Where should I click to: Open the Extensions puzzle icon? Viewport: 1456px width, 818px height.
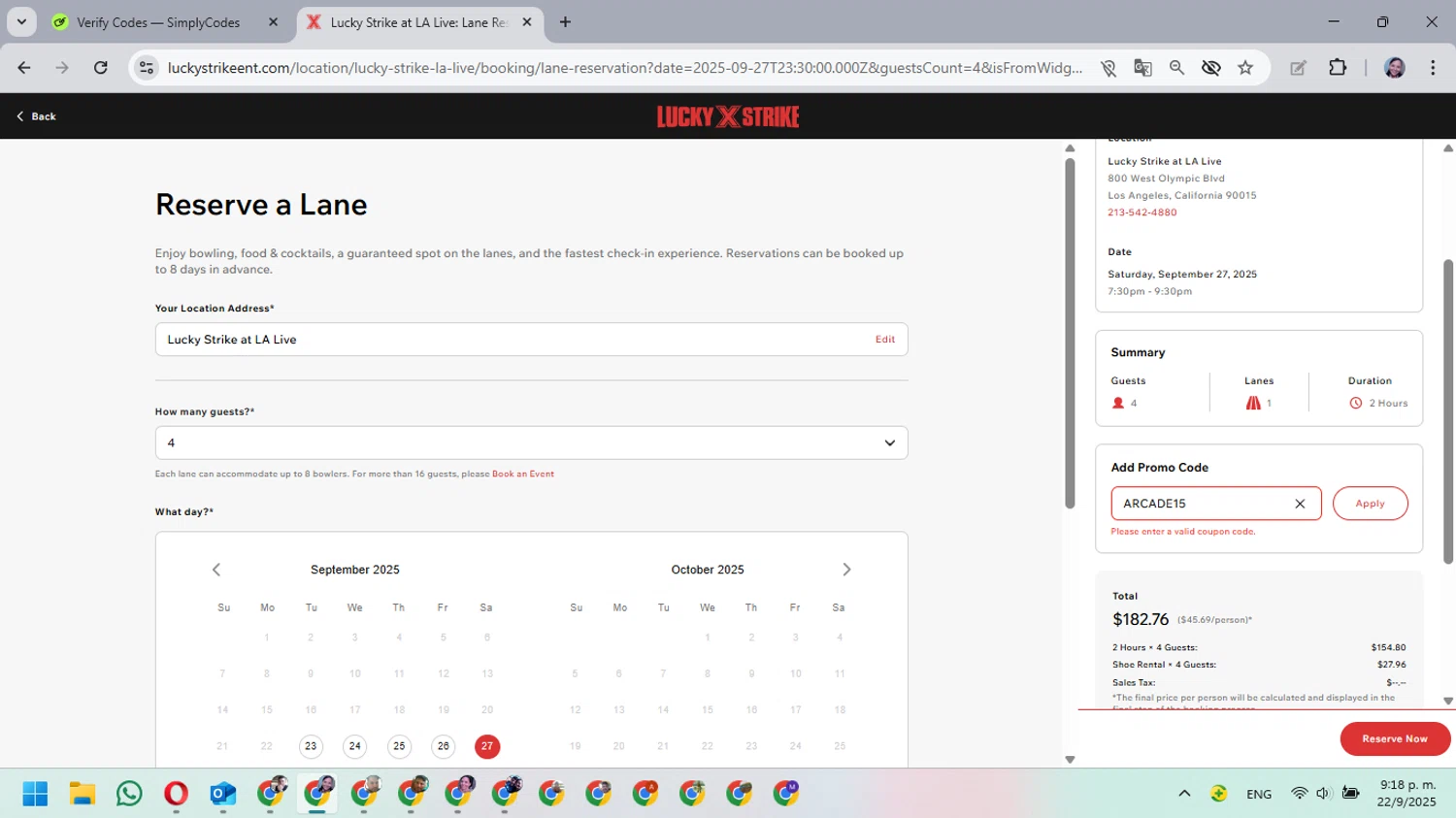pos(1338,68)
